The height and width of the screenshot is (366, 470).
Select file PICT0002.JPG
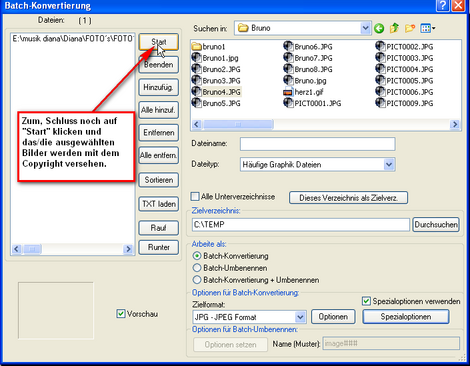pyautogui.click(x=404, y=47)
